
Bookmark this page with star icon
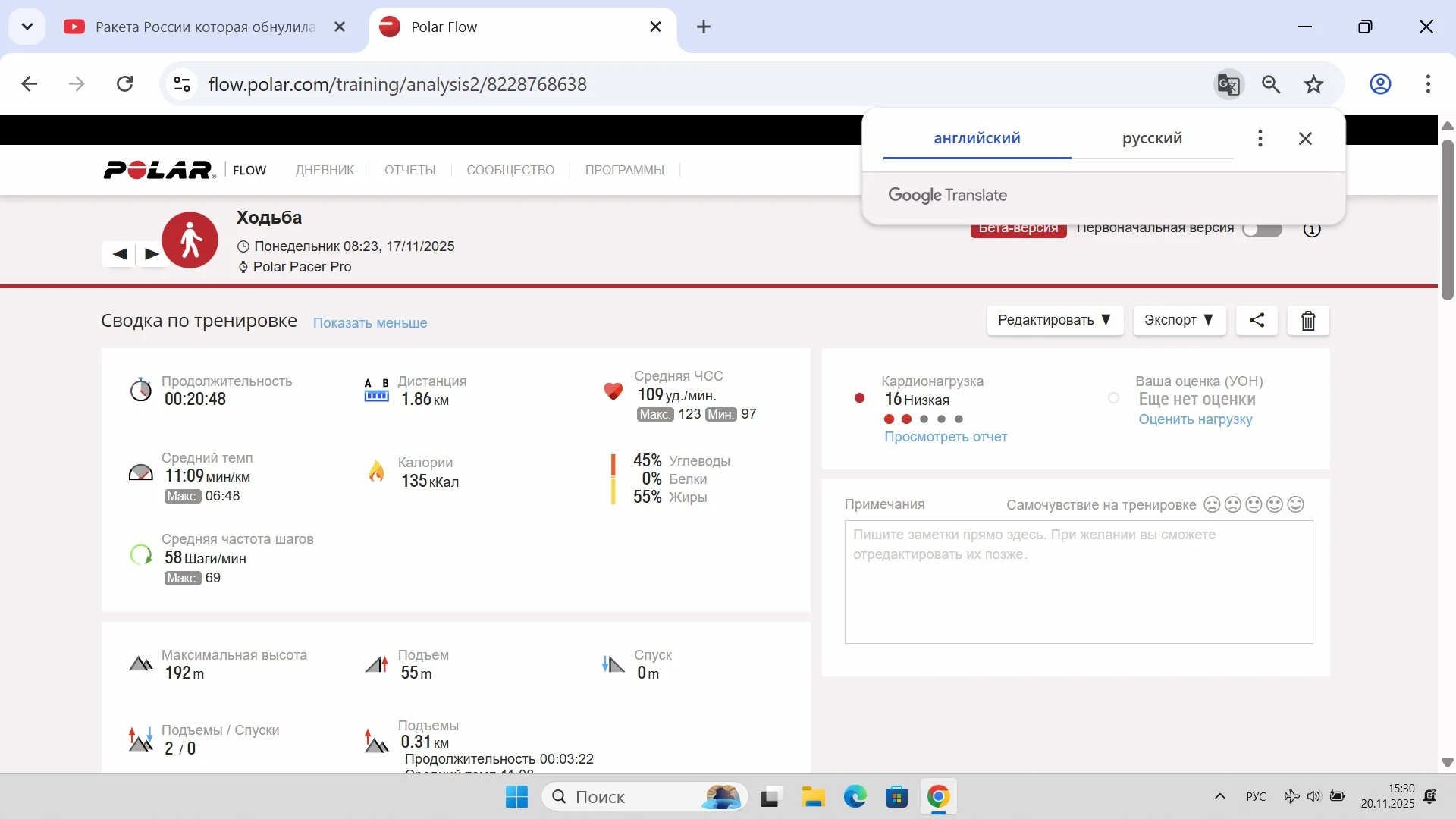click(1314, 84)
